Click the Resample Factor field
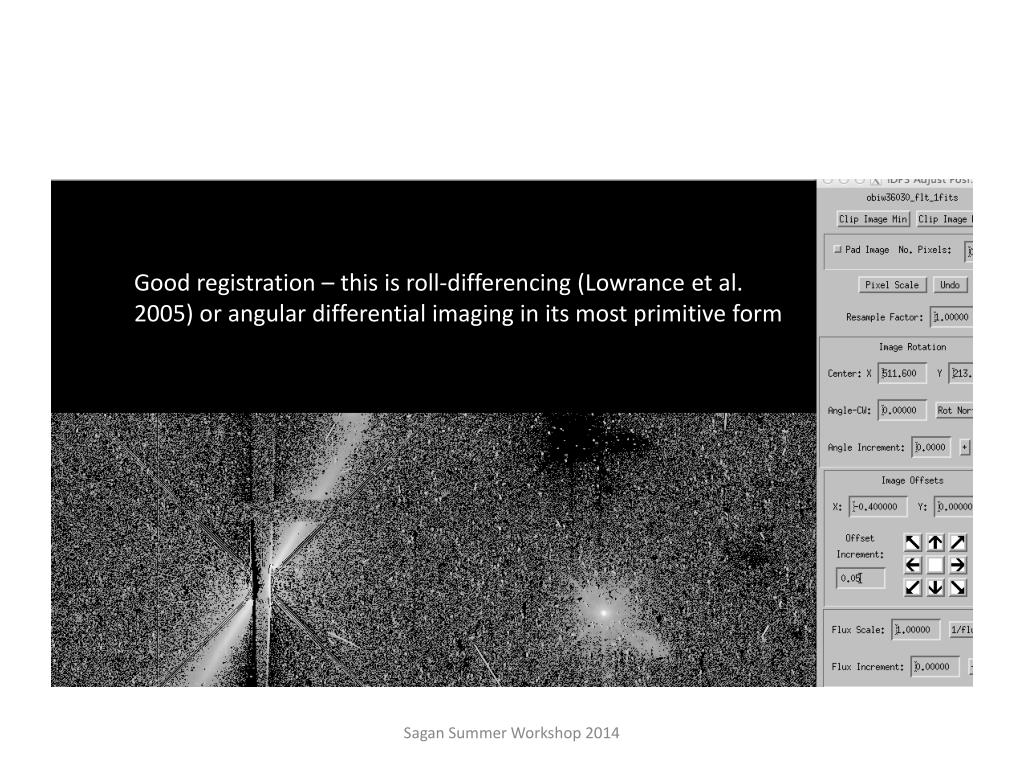Screen dimensions: 1024x768 click(952, 317)
